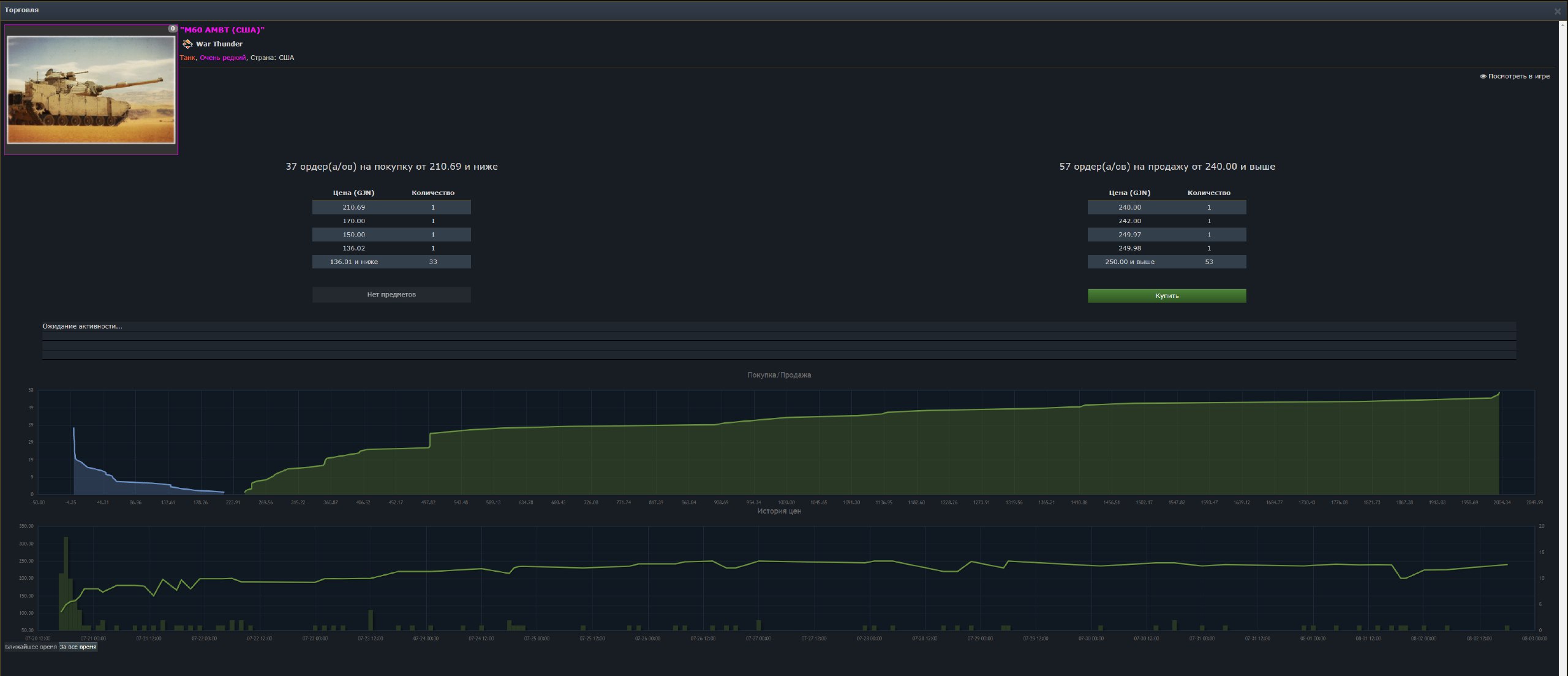
Task: Click the Очень редкий rarity tag
Action: (222, 58)
